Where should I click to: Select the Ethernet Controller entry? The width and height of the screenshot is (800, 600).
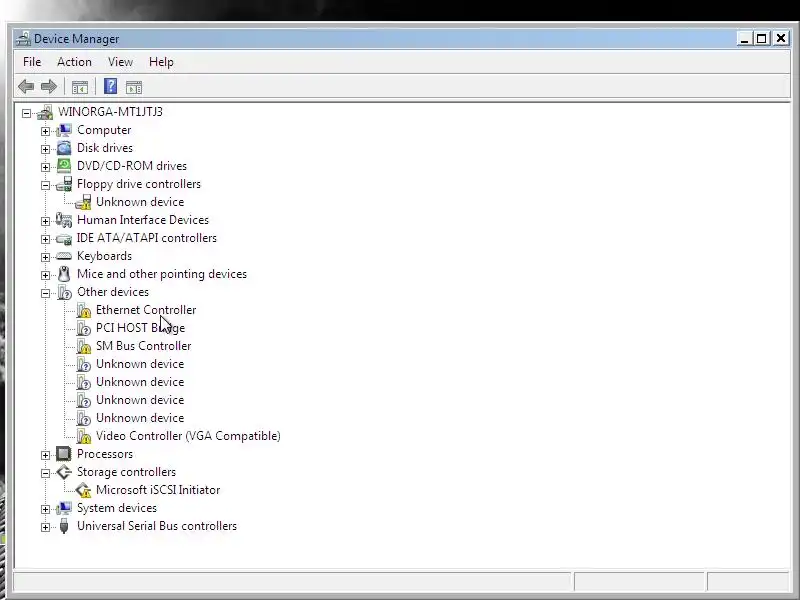[x=146, y=310]
